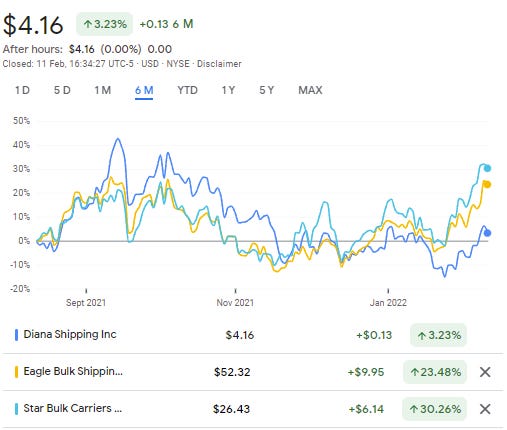Viewport: 507px width, 430px height.
Task: Switch chart to 5Y range
Action: (x=266, y=90)
